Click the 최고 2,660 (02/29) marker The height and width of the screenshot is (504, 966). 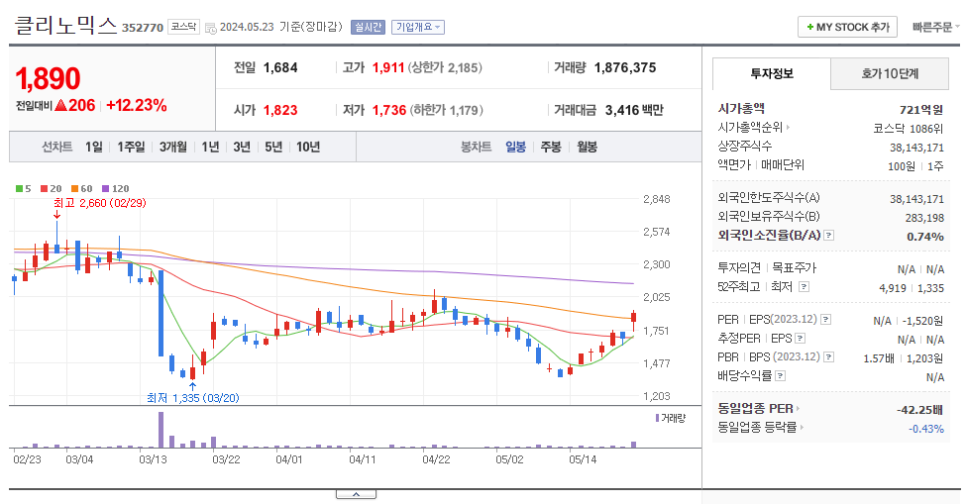(x=100, y=203)
